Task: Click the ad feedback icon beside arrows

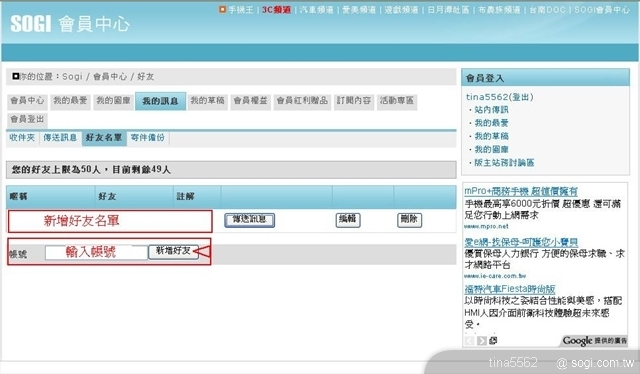Action: tap(493, 341)
